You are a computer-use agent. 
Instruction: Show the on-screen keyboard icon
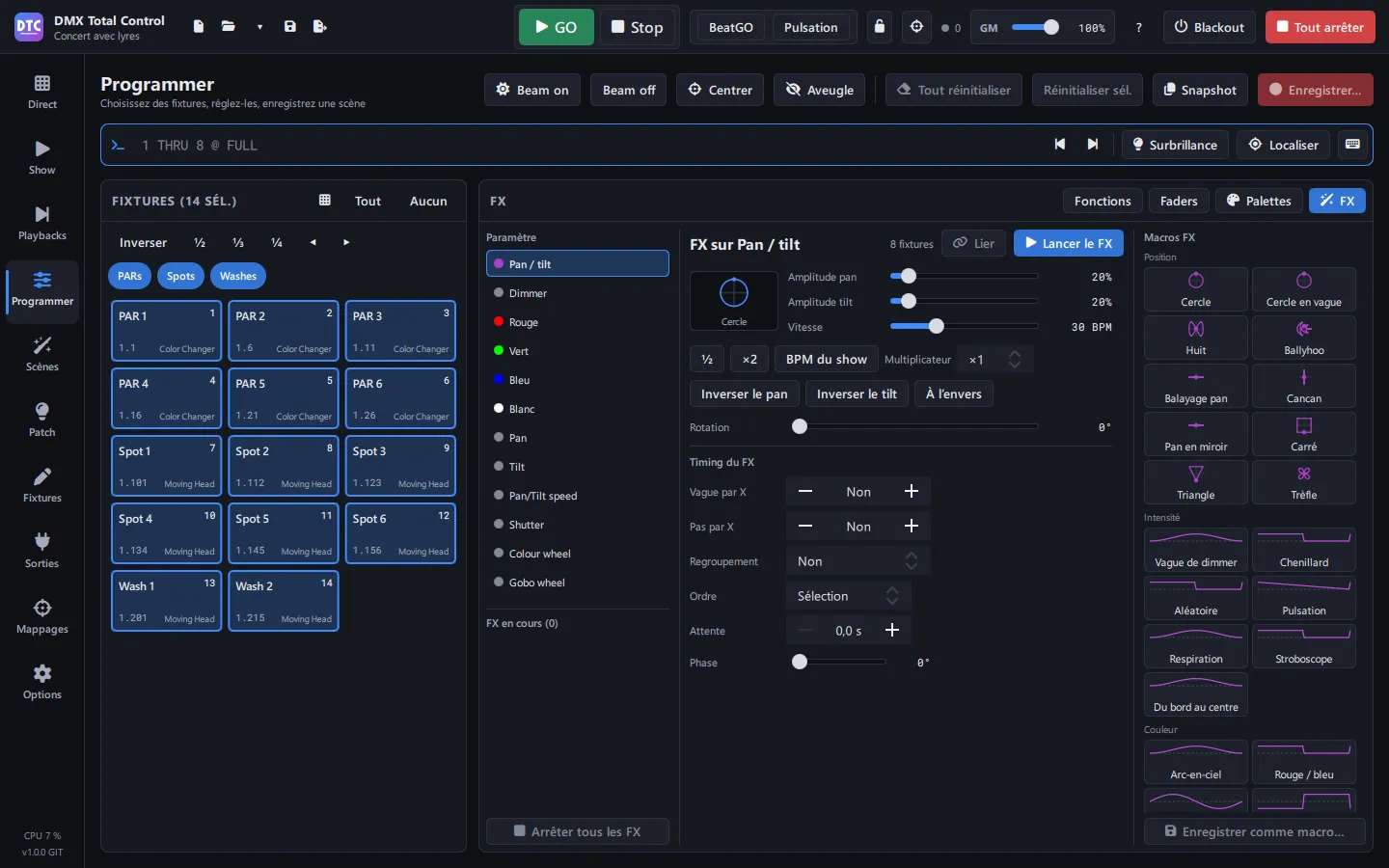[1352, 145]
